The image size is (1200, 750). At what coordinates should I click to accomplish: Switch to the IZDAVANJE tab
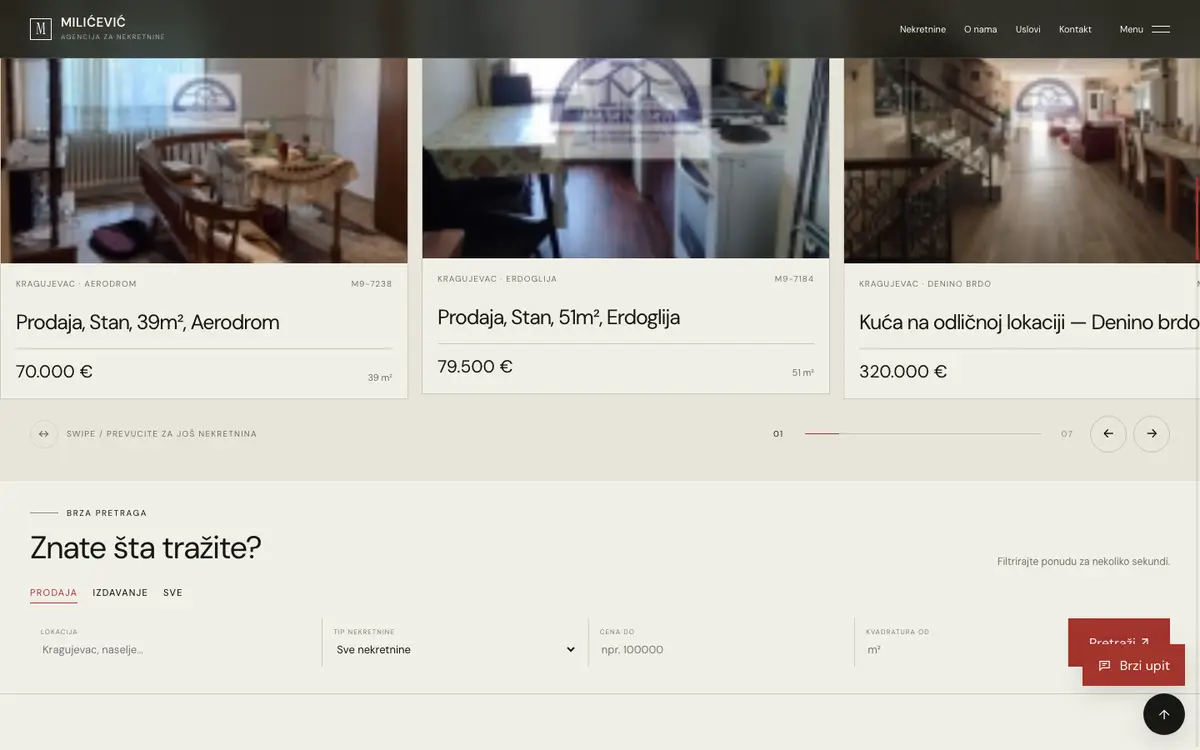[120, 593]
